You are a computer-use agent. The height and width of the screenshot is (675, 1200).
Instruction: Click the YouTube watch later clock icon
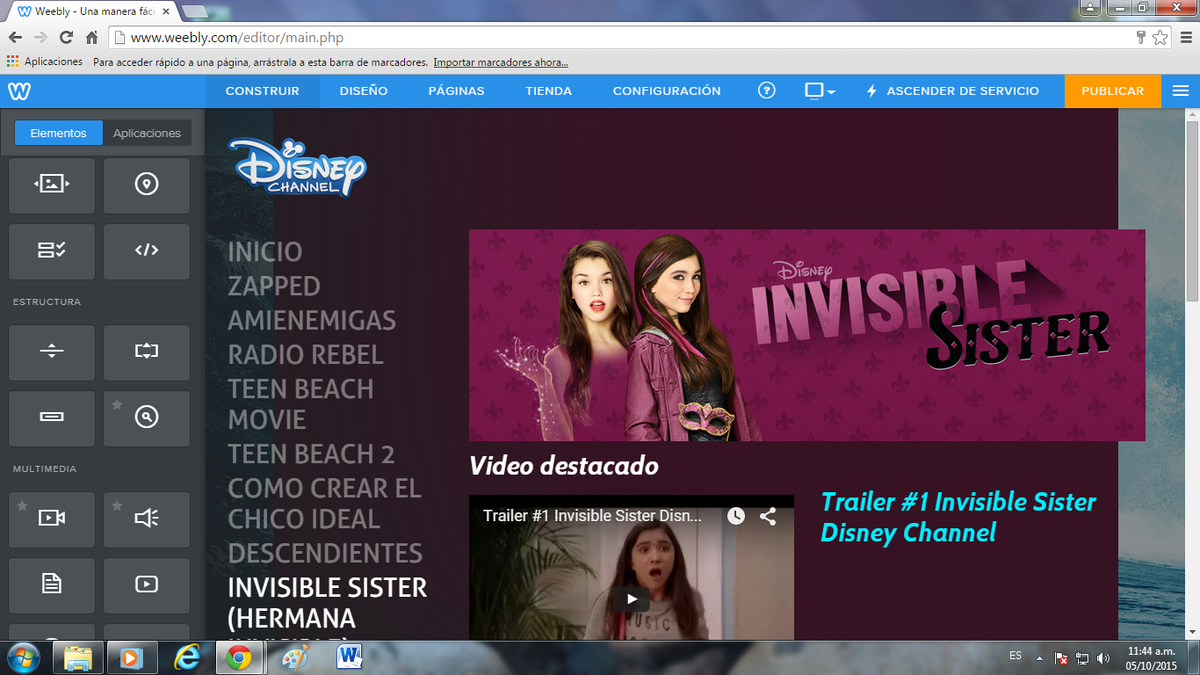click(736, 516)
